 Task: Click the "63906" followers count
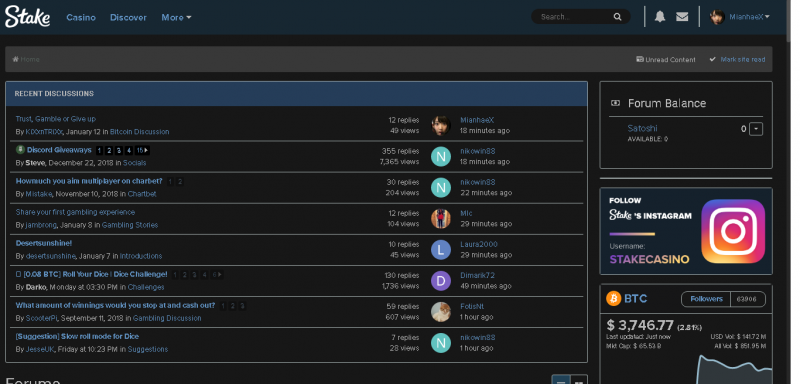[x=746, y=299]
